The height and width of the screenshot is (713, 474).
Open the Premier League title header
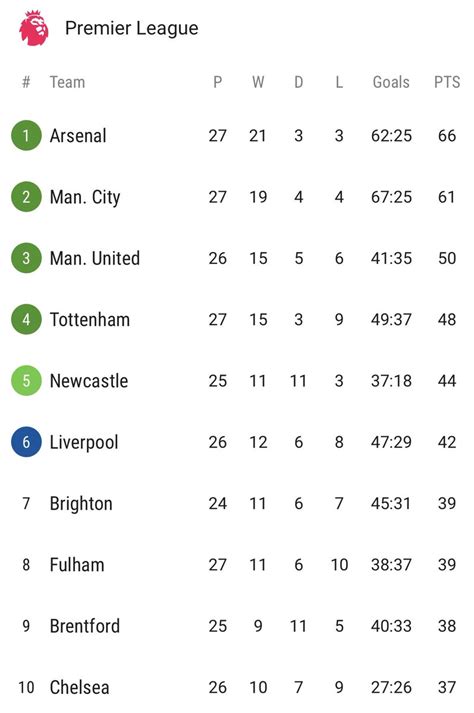coord(131,28)
